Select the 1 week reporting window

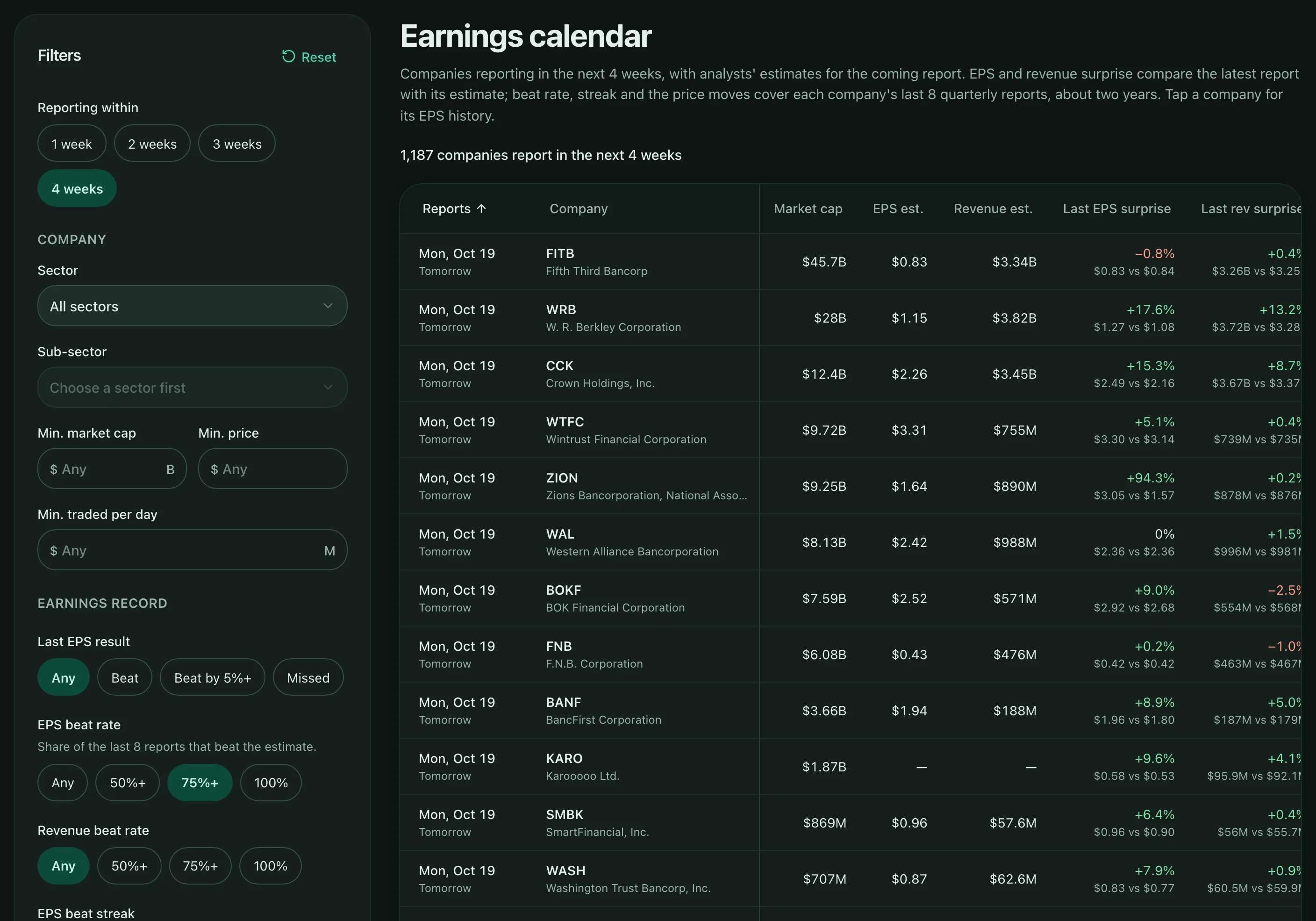point(72,144)
